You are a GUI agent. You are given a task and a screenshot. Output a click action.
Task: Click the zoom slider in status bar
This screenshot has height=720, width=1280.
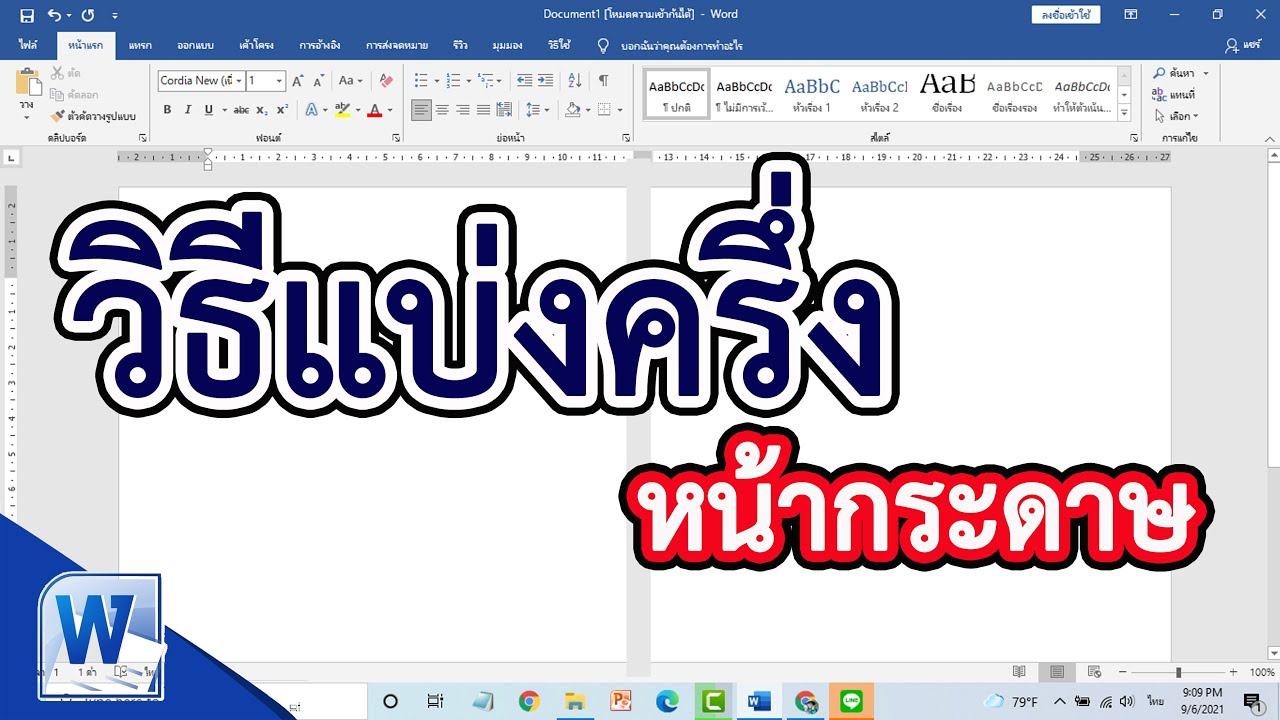point(1178,673)
